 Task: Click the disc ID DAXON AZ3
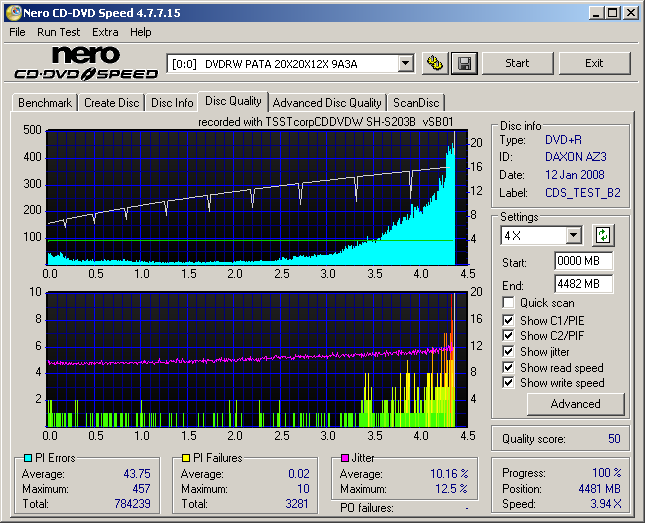click(x=576, y=157)
